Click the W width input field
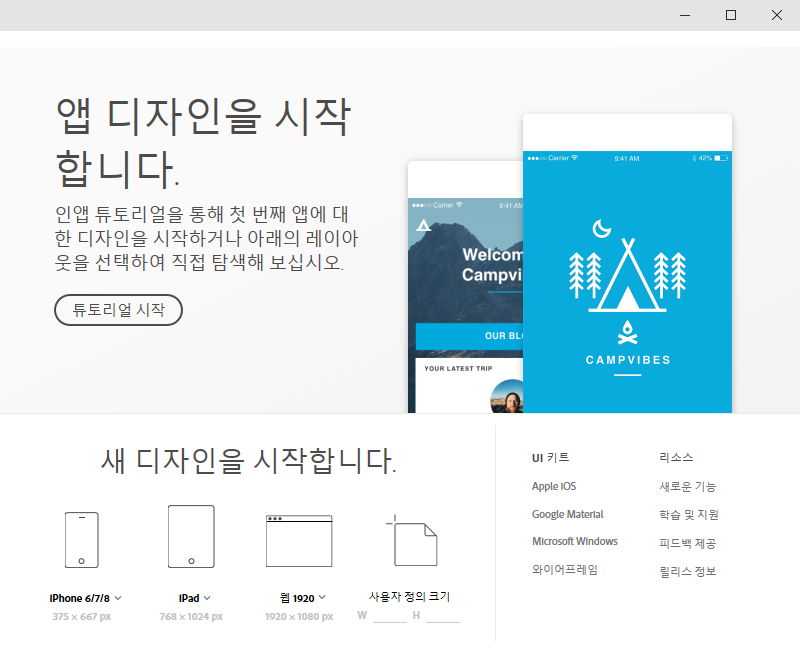Viewport: 800px width, 671px height. [x=388, y=617]
